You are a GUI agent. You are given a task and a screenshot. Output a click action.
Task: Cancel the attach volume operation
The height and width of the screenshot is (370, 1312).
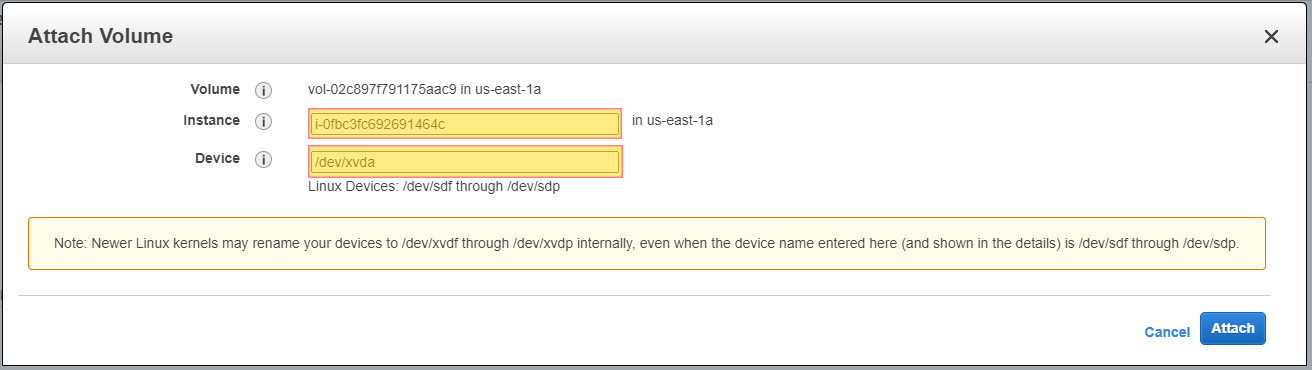(1167, 332)
